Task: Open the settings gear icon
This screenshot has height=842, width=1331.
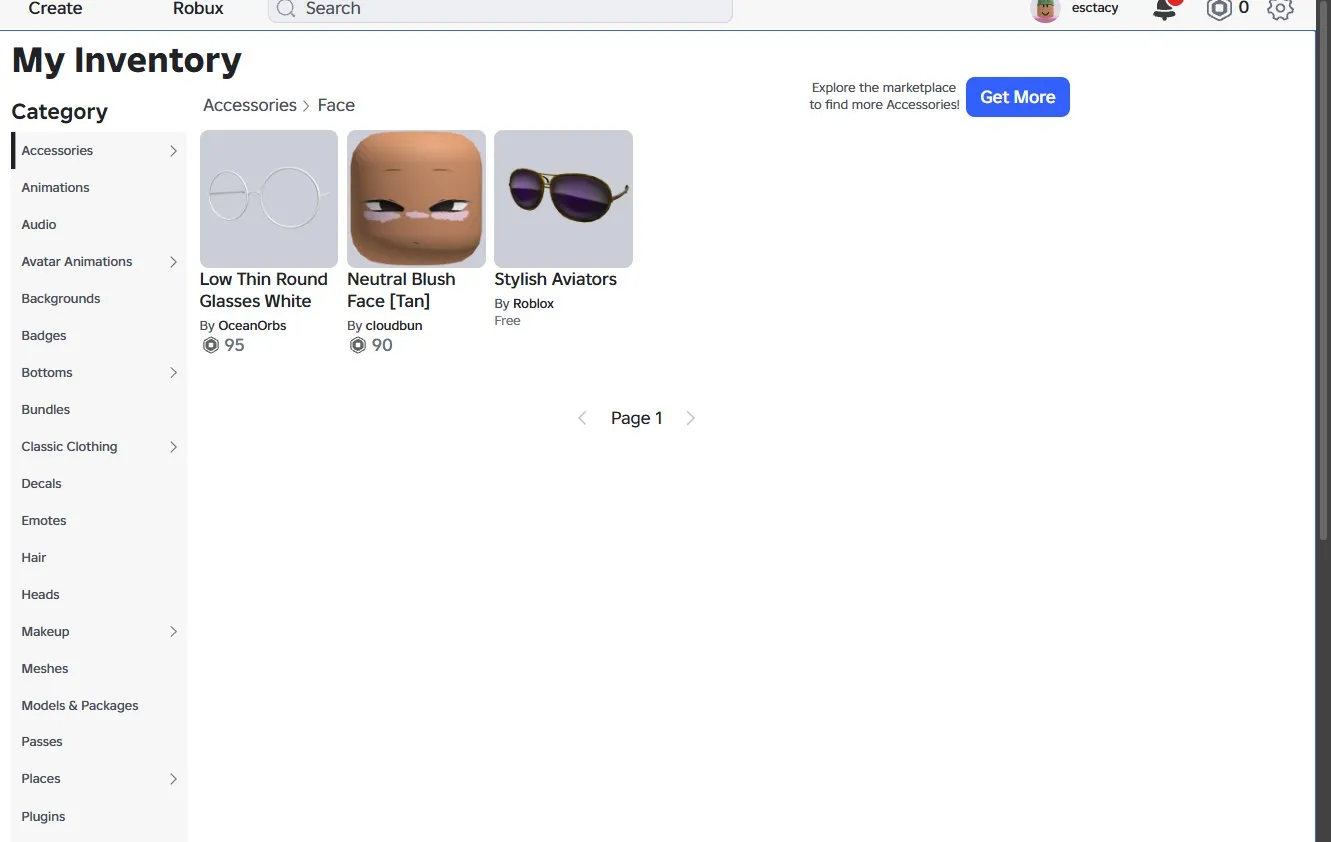Action: point(1280,9)
